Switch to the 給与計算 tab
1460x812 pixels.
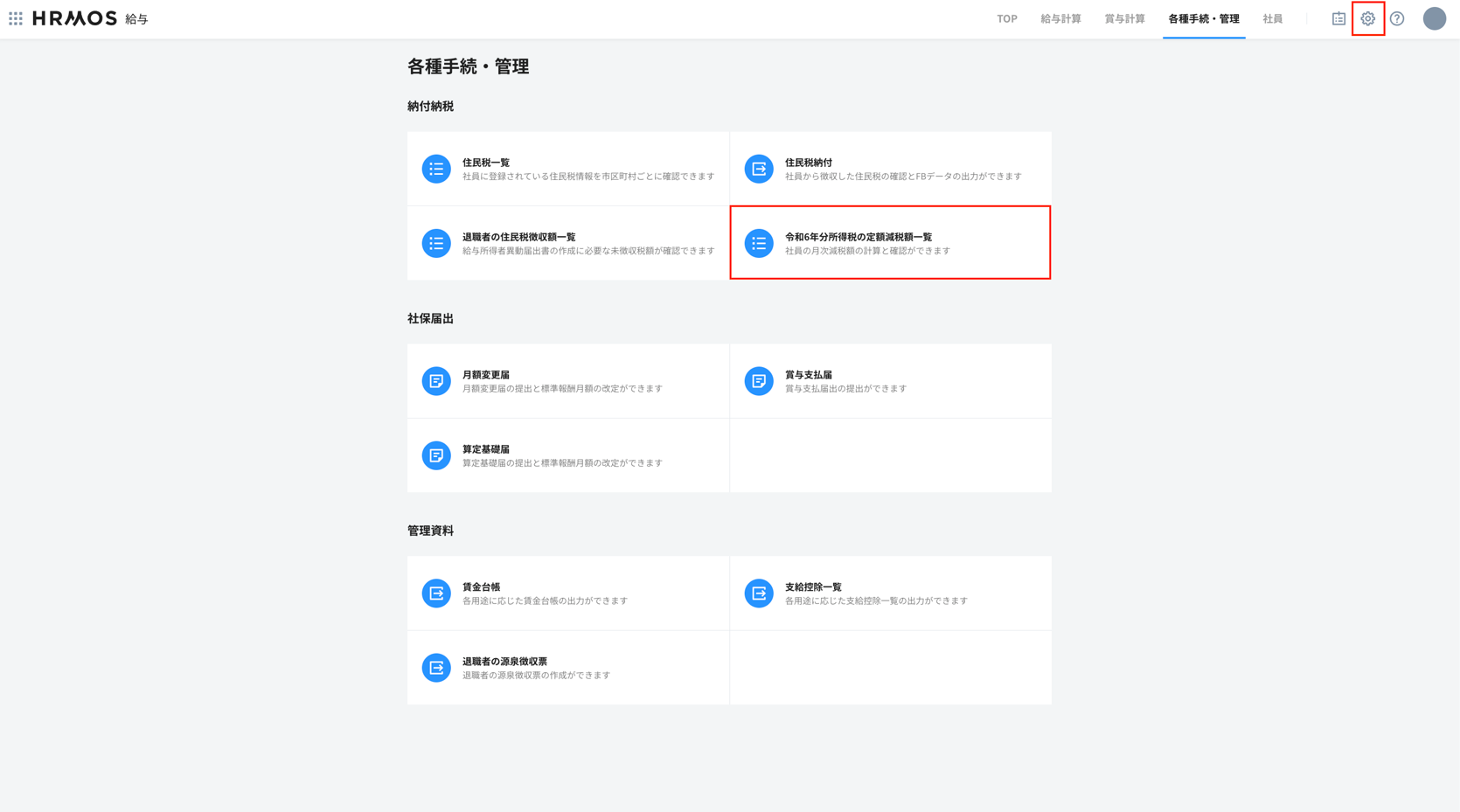pyautogui.click(x=1060, y=18)
